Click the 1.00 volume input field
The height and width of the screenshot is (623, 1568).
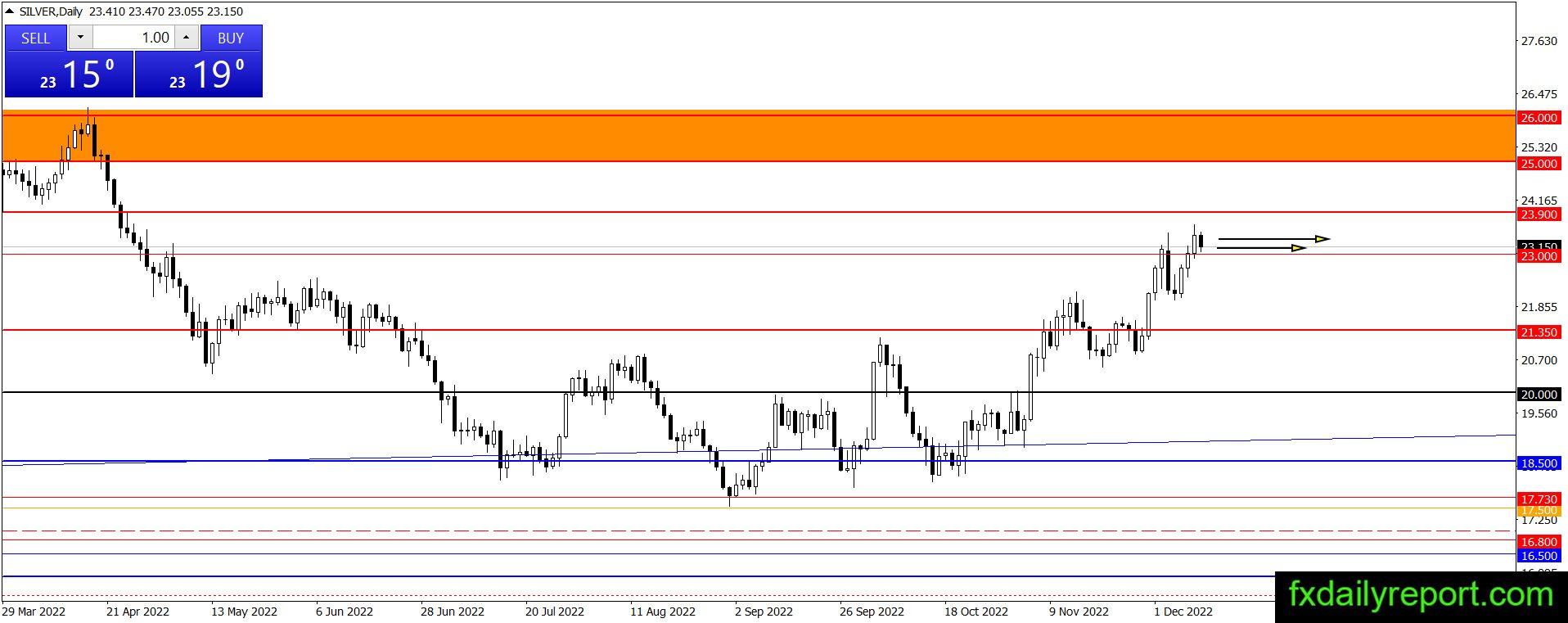point(133,38)
